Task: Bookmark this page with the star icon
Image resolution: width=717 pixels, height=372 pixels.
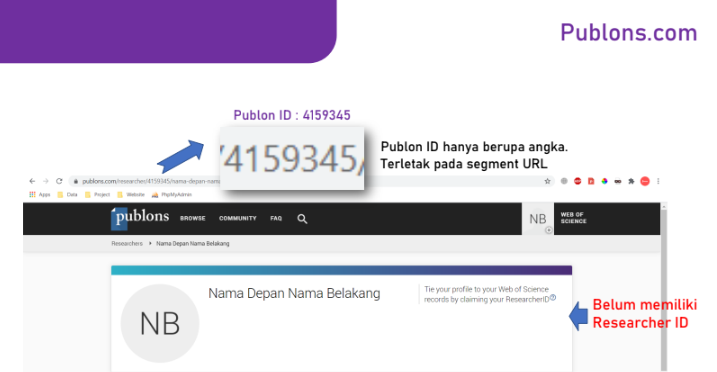Action: (x=547, y=181)
